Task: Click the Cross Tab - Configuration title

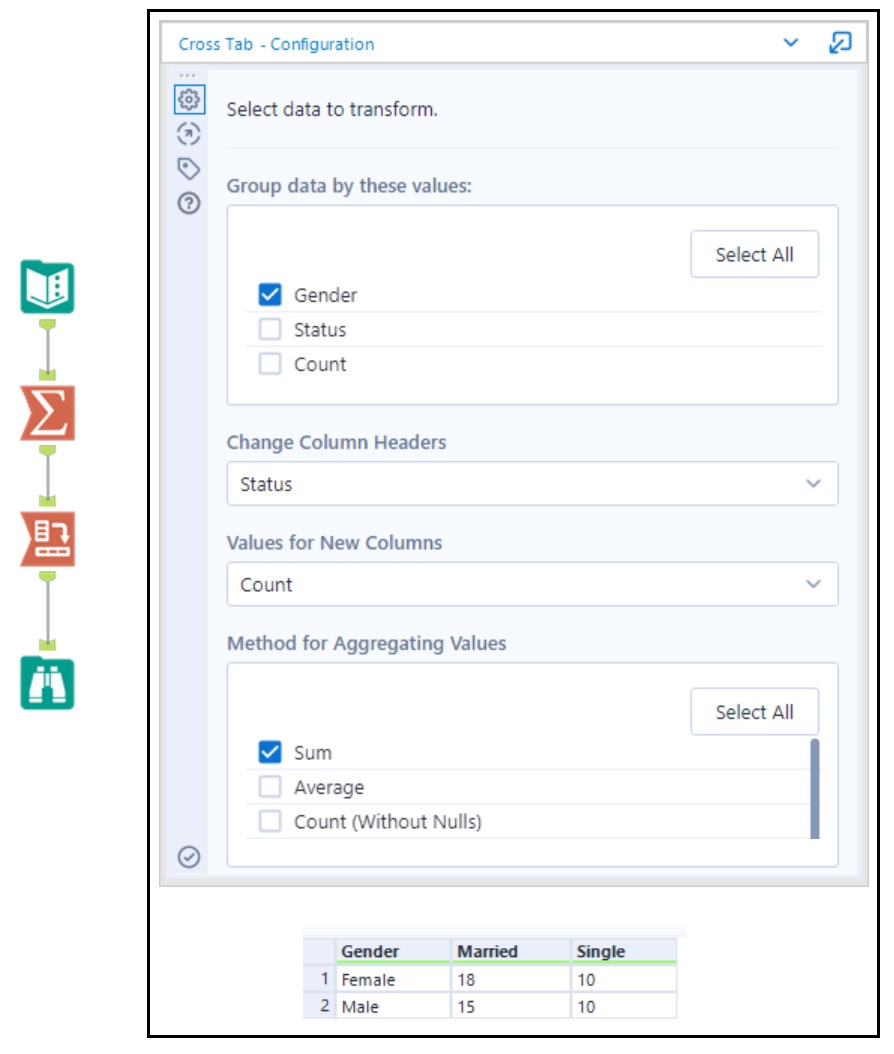Action: pyautogui.click(x=276, y=44)
